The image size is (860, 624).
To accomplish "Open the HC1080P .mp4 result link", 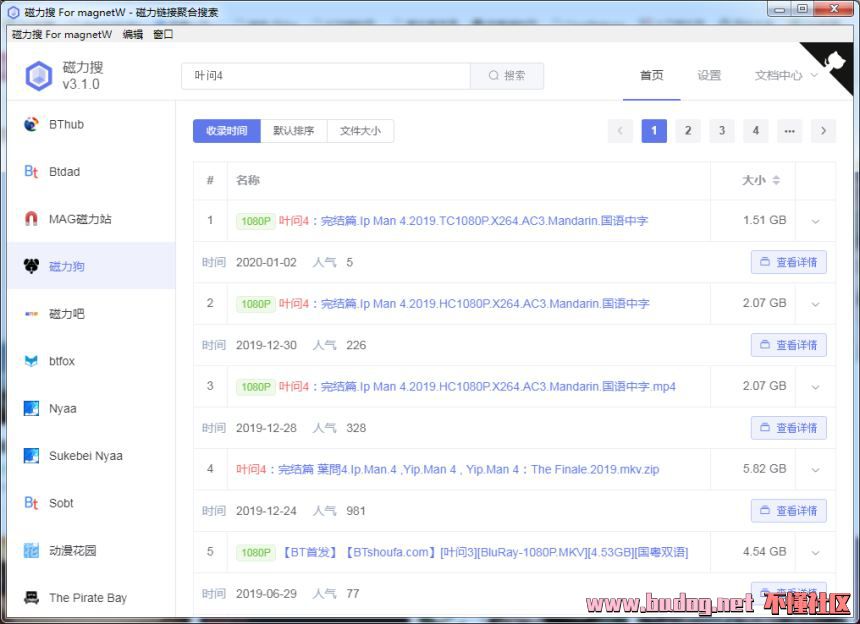I will pyautogui.click(x=477, y=387).
